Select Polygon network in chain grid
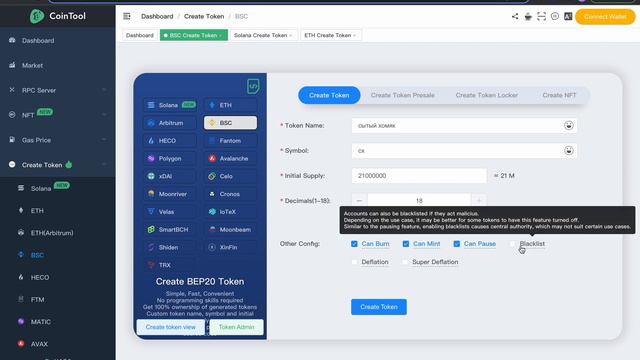Image resolution: width=640 pixels, height=360 pixels. (169, 158)
